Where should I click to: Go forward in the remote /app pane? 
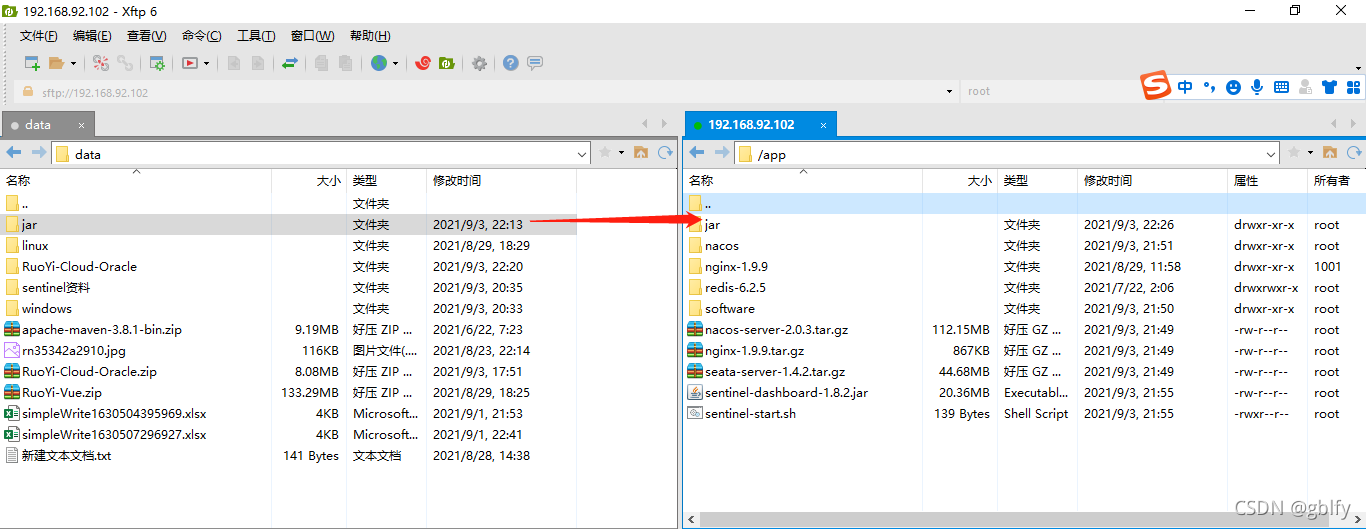[x=721, y=153]
